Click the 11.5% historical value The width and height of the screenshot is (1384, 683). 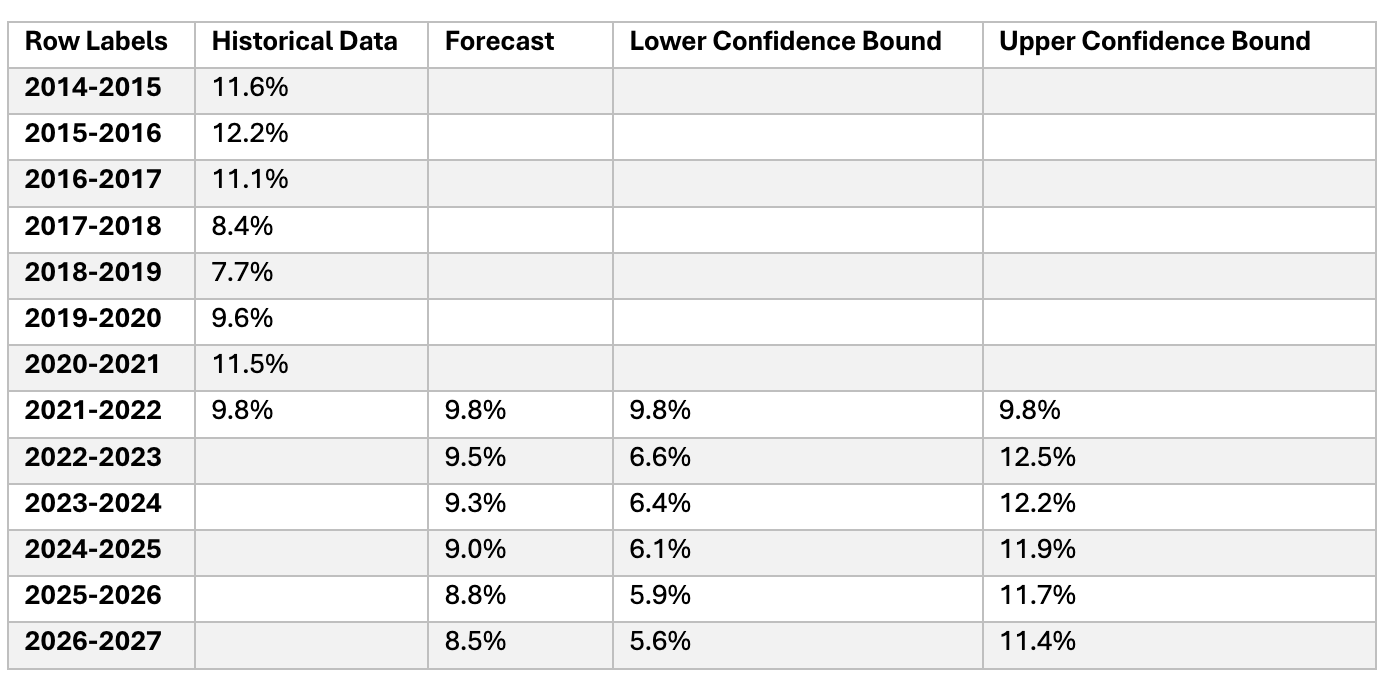tap(311, 364)
